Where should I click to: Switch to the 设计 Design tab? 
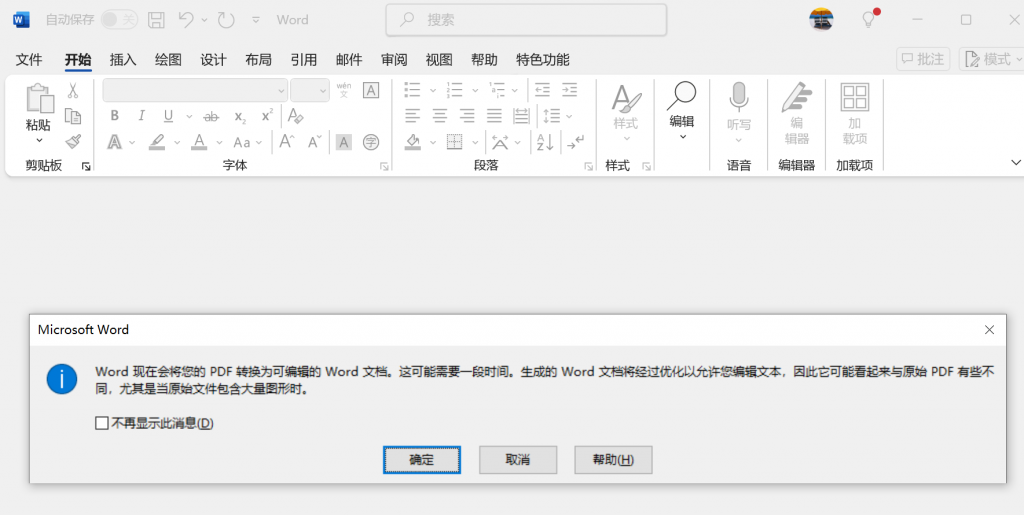click(213, 60)
